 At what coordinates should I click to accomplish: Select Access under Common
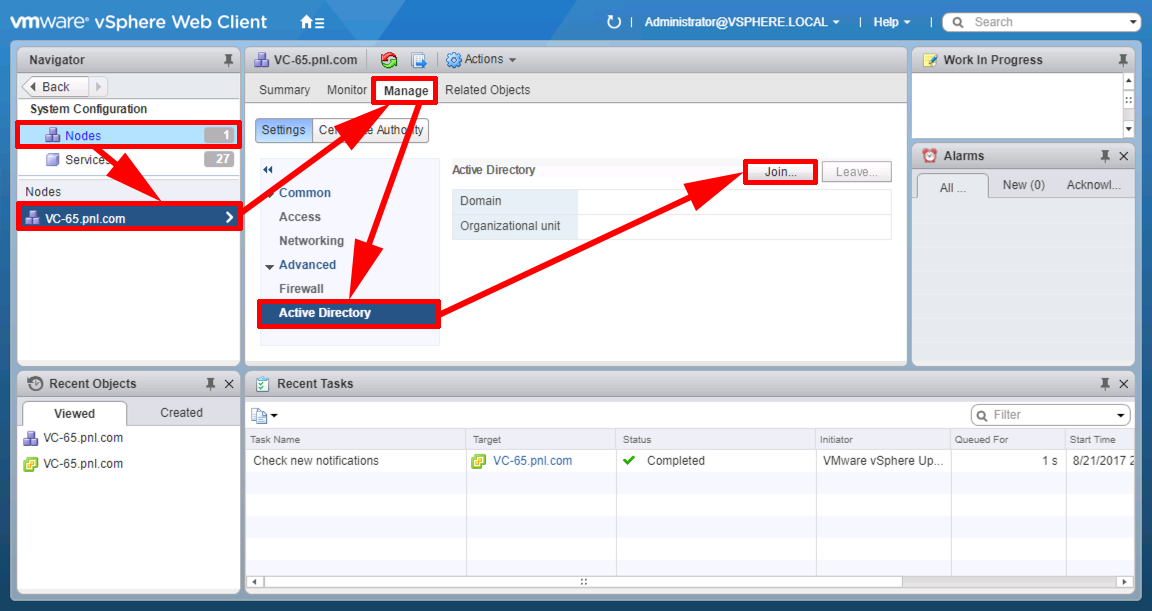(300, 217)
